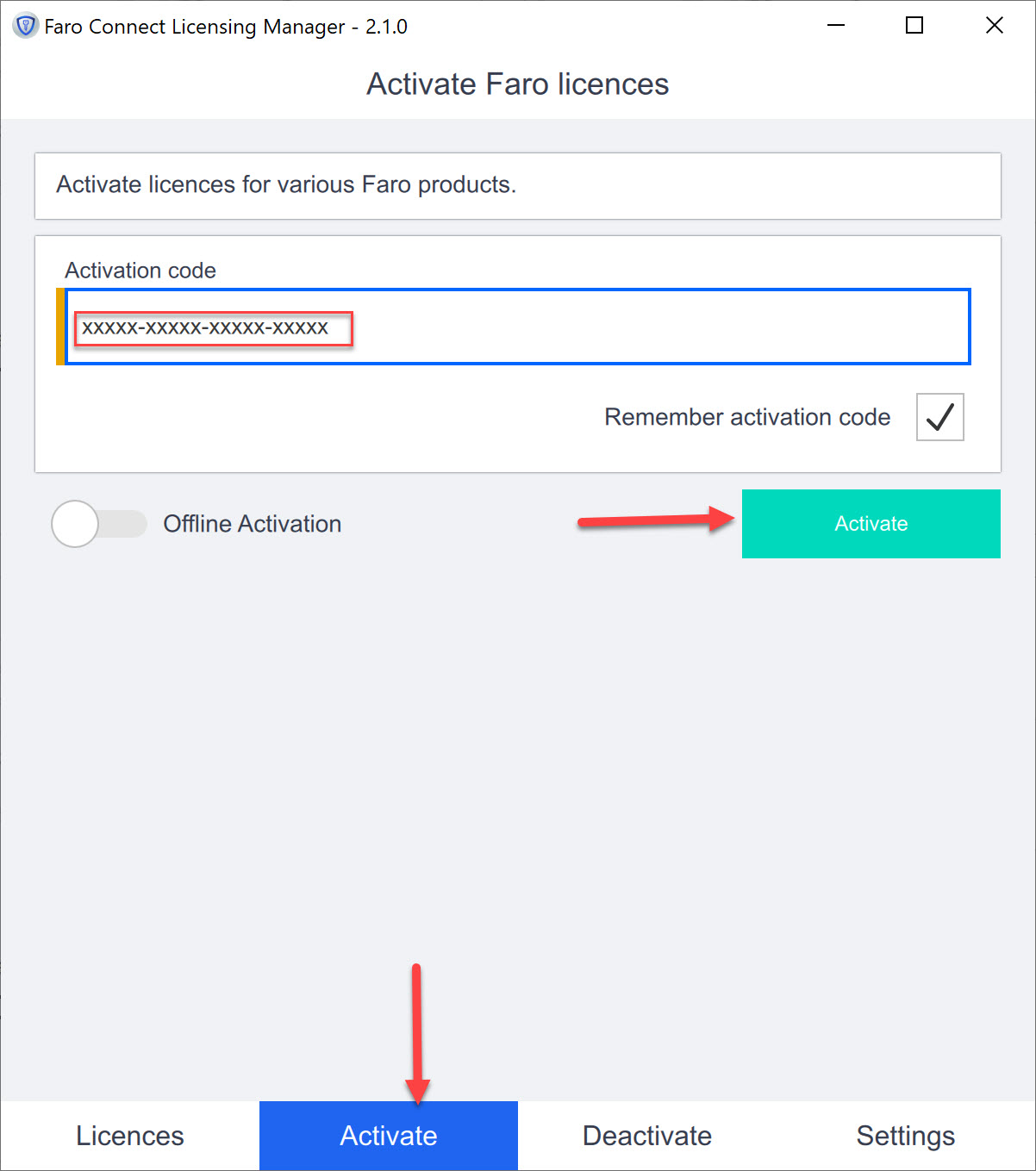1036x1171 pixels.
Task: Click the Faro shield app icon
Action: (25, 26)
